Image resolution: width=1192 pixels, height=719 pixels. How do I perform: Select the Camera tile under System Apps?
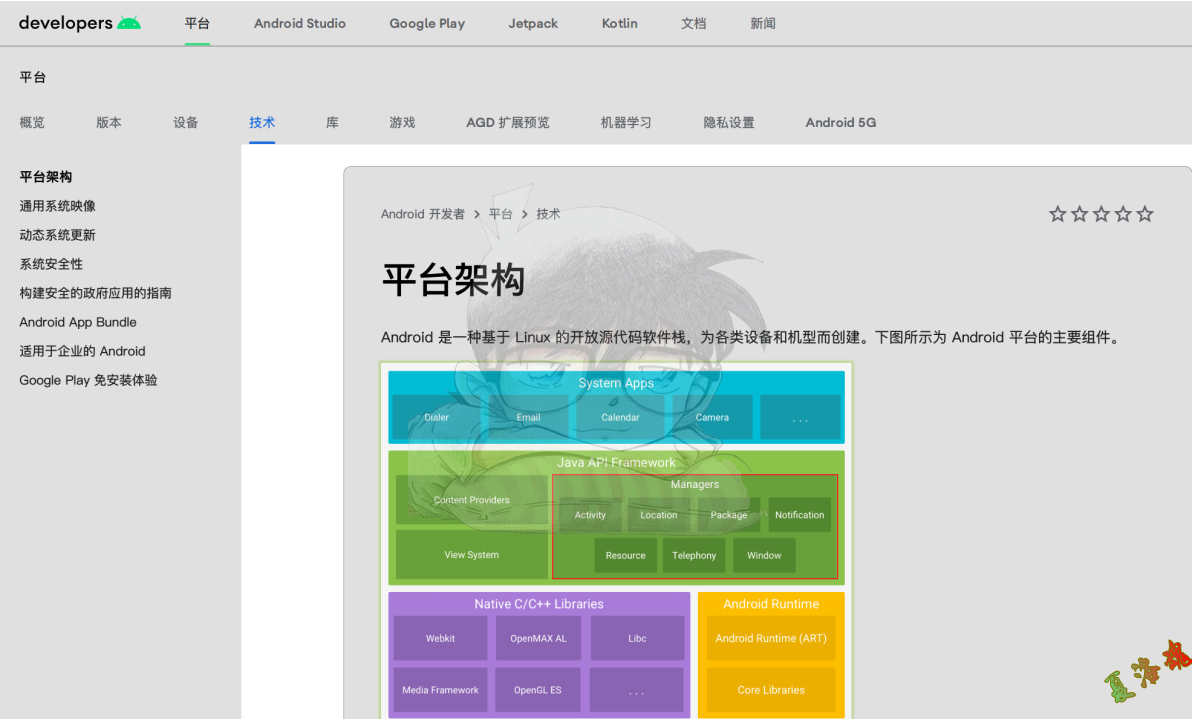point(712,417)
